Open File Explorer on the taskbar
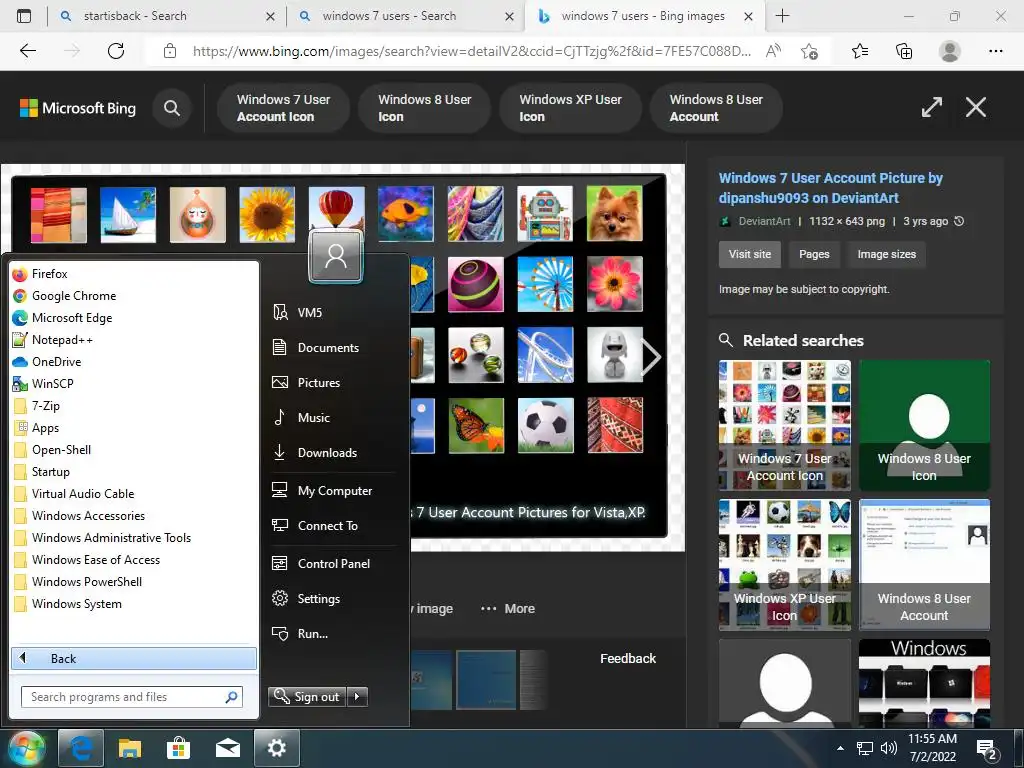Viewport: 1024px width, 768px height. click(x=129, y=748)
